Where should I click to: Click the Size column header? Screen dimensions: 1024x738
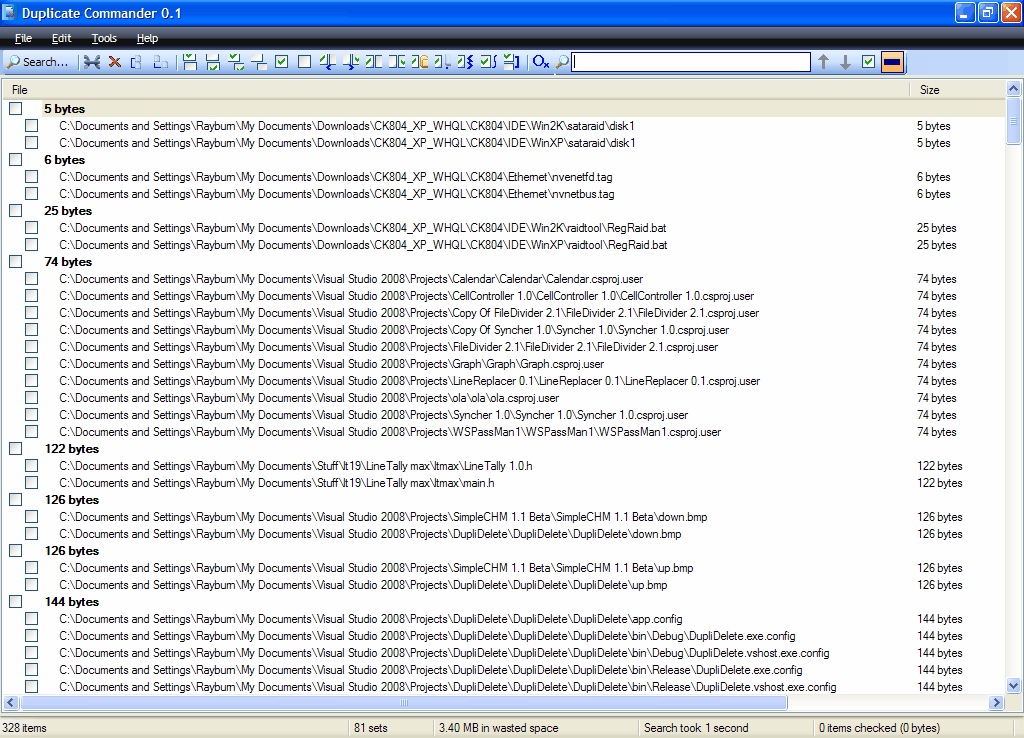[957, 89]
